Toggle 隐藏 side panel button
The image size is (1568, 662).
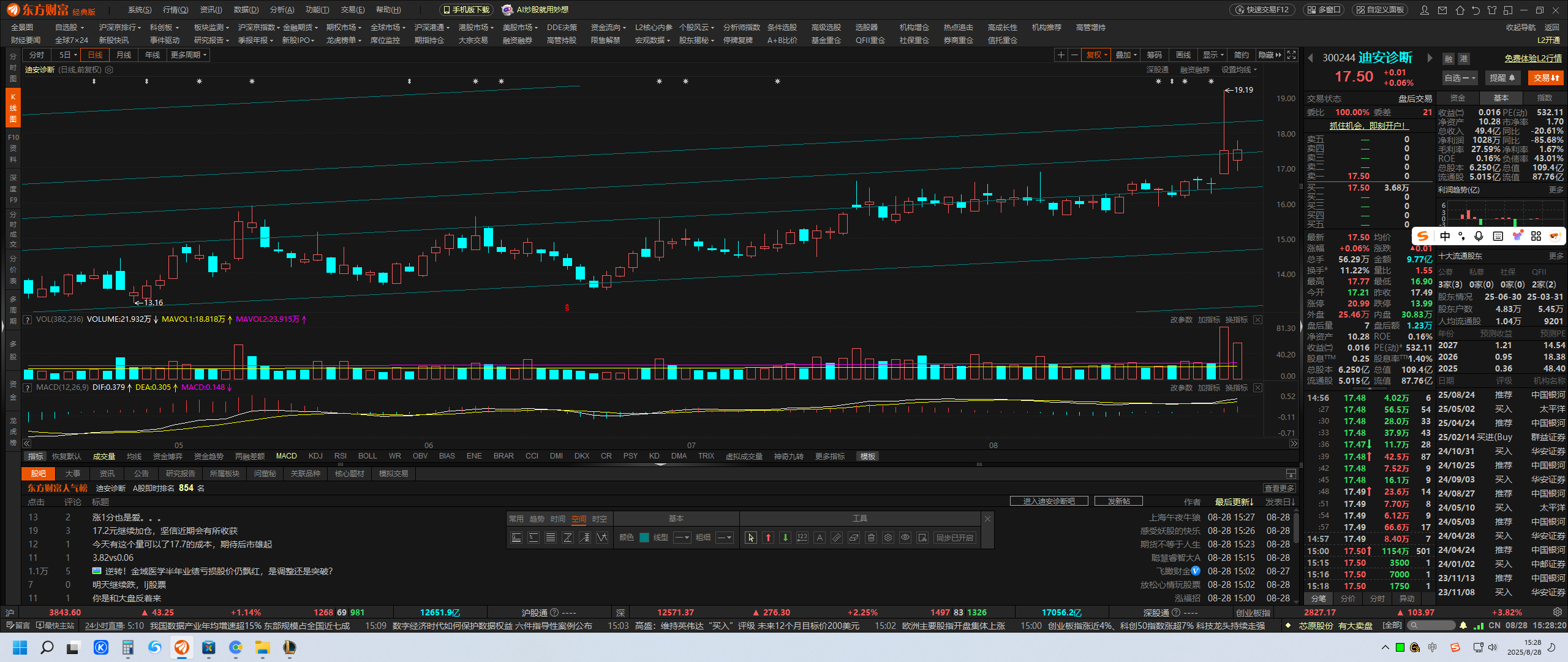(1270, 55)
